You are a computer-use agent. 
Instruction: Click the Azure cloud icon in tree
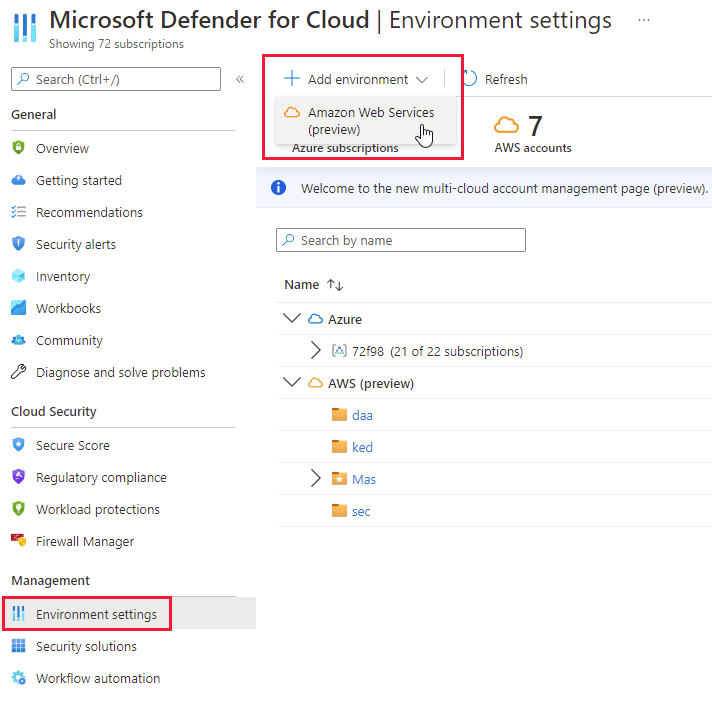(316, 318)
